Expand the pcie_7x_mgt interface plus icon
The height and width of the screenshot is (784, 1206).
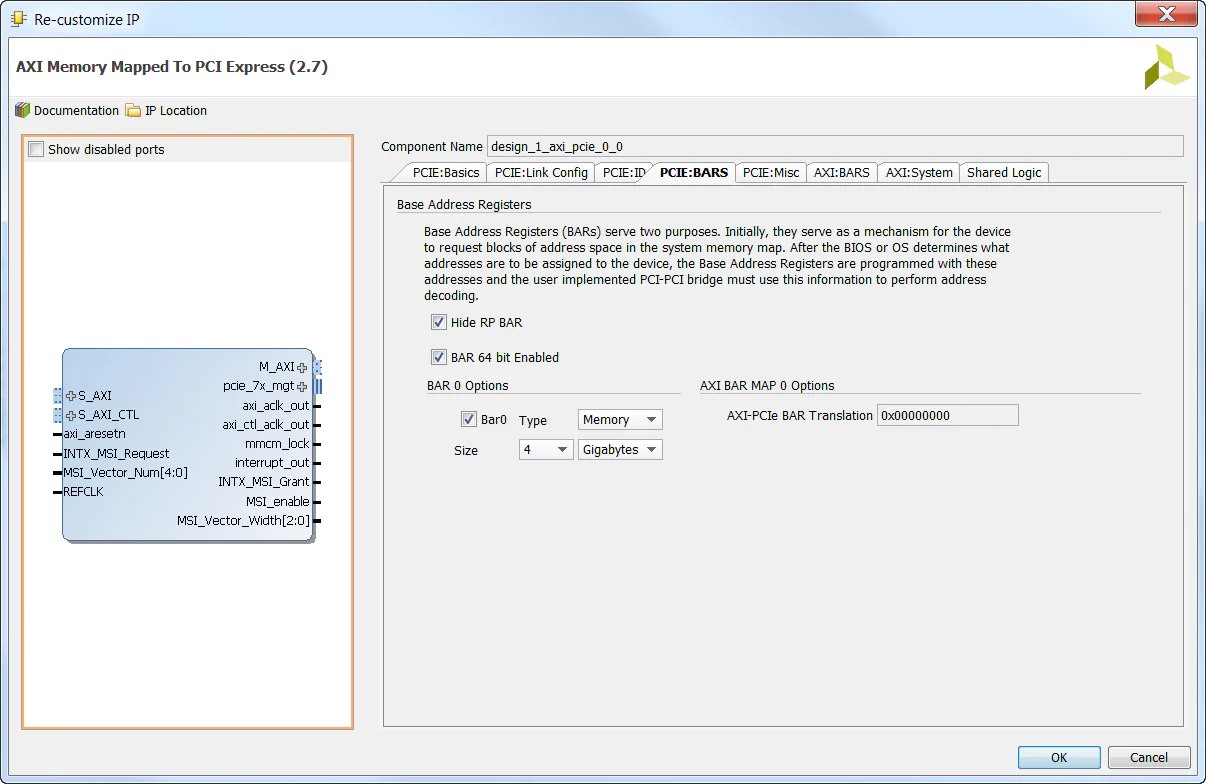tap(302, 386)
